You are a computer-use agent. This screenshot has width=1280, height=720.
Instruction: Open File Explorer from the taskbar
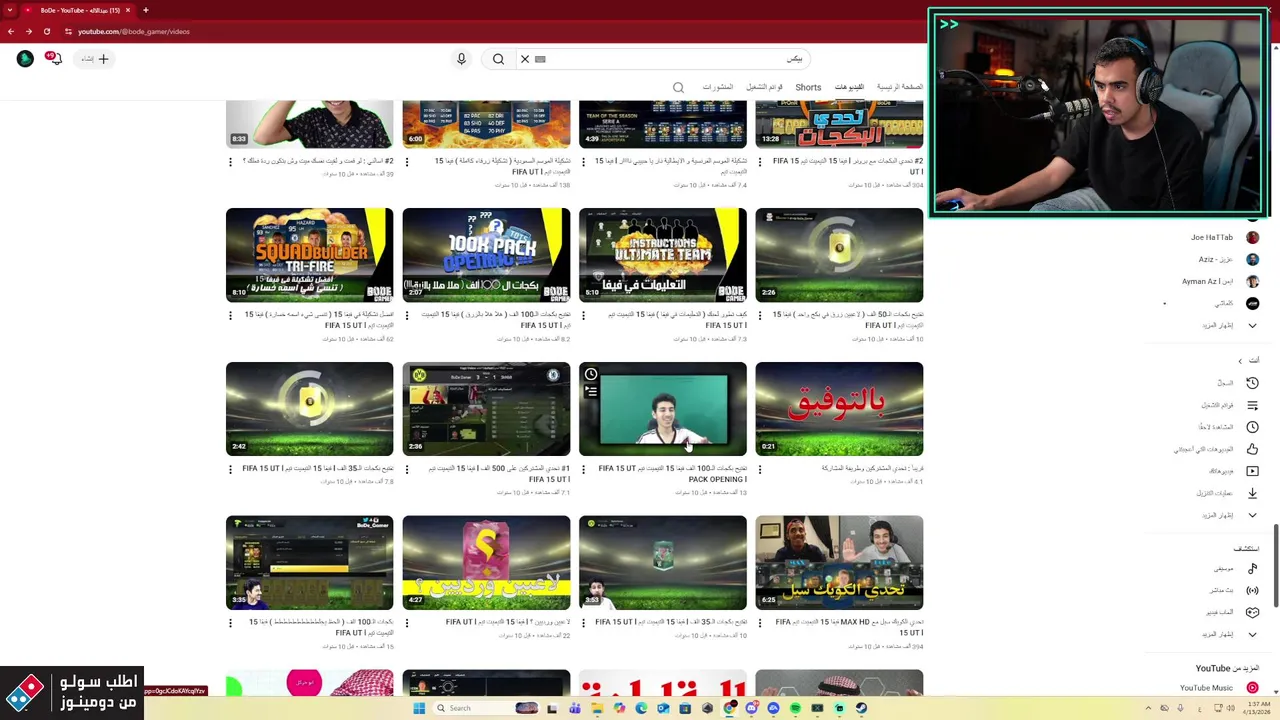(597, 708)
